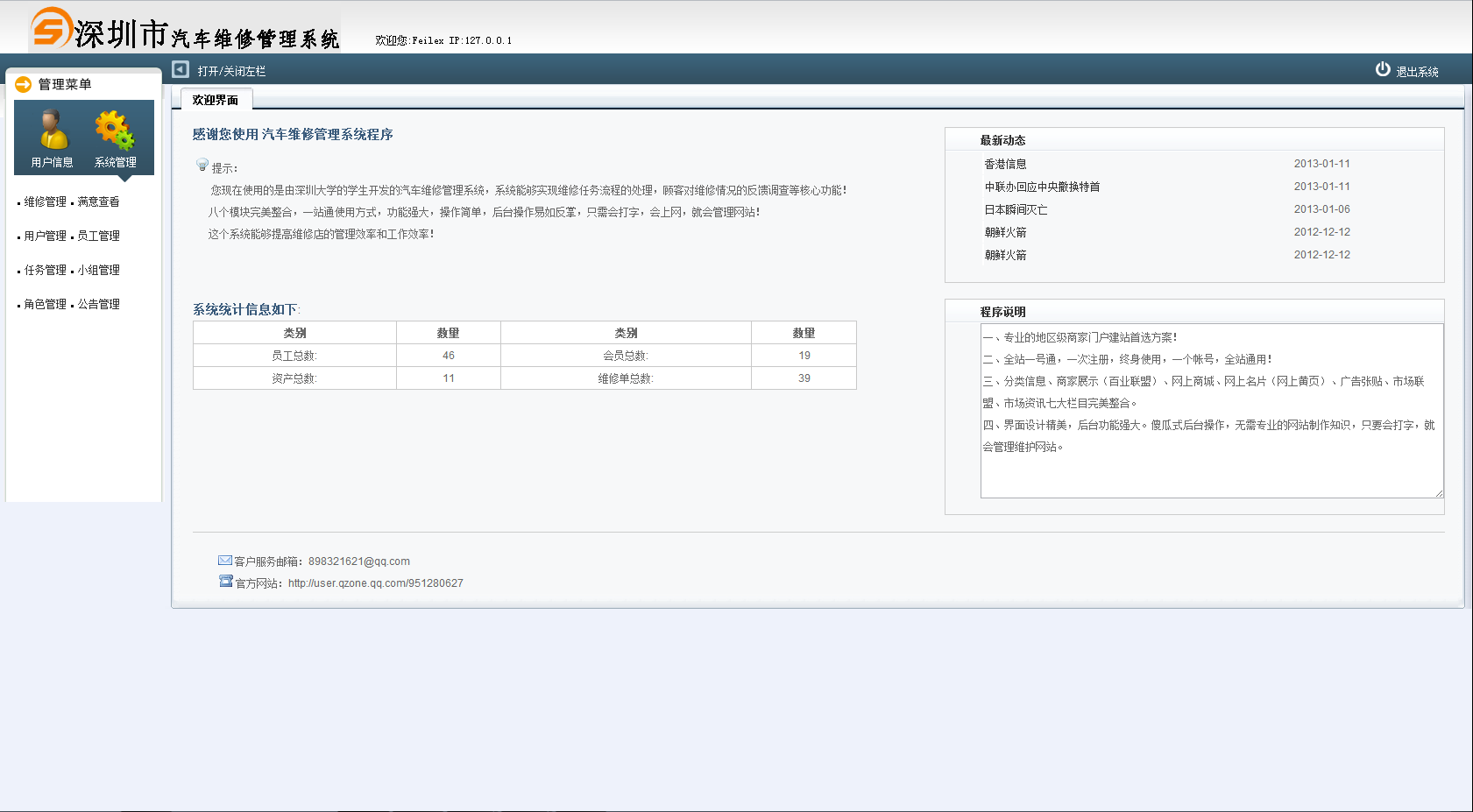Click the 维修单总数 label cell
1473x812 pixels.
click(626, 378)
